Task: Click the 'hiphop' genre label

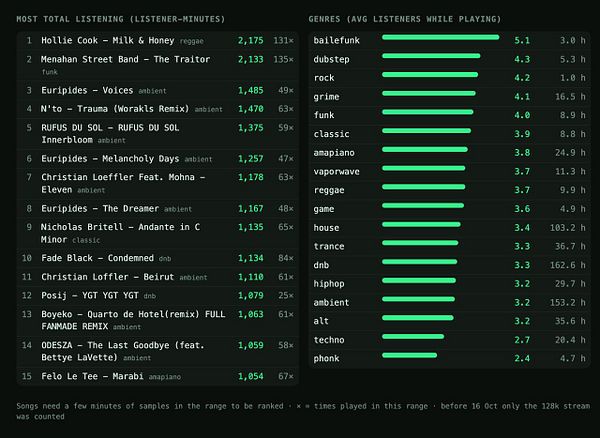Action: click(329, 284)
